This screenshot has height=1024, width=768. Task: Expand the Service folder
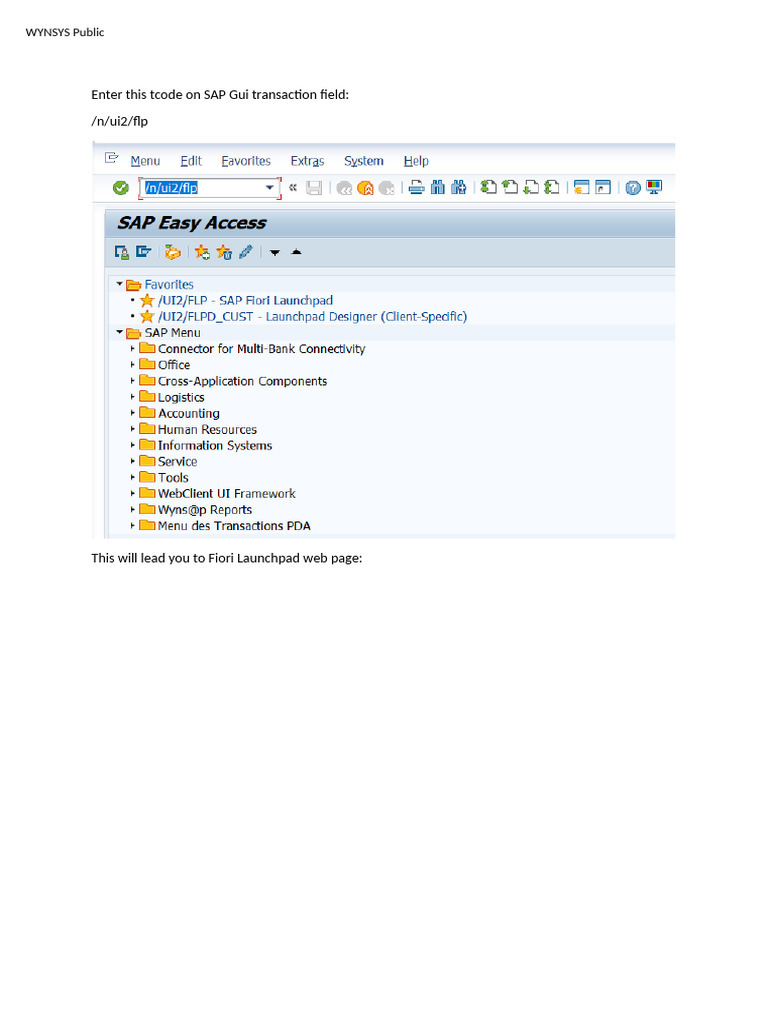[133, 461]
